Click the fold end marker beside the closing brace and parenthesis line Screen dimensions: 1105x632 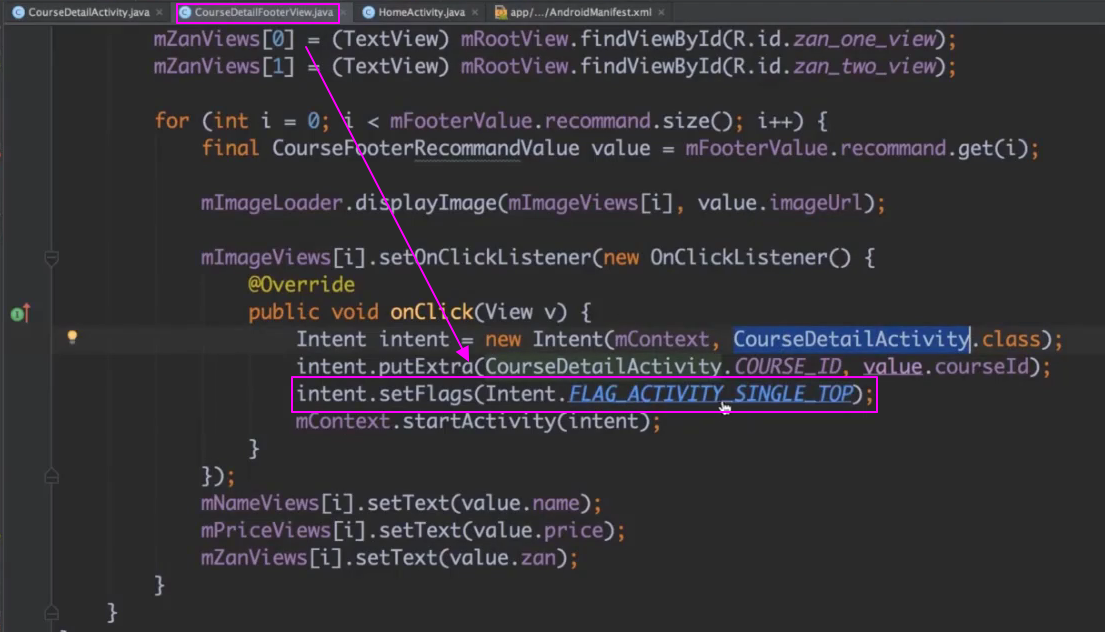tap(51, 476)
